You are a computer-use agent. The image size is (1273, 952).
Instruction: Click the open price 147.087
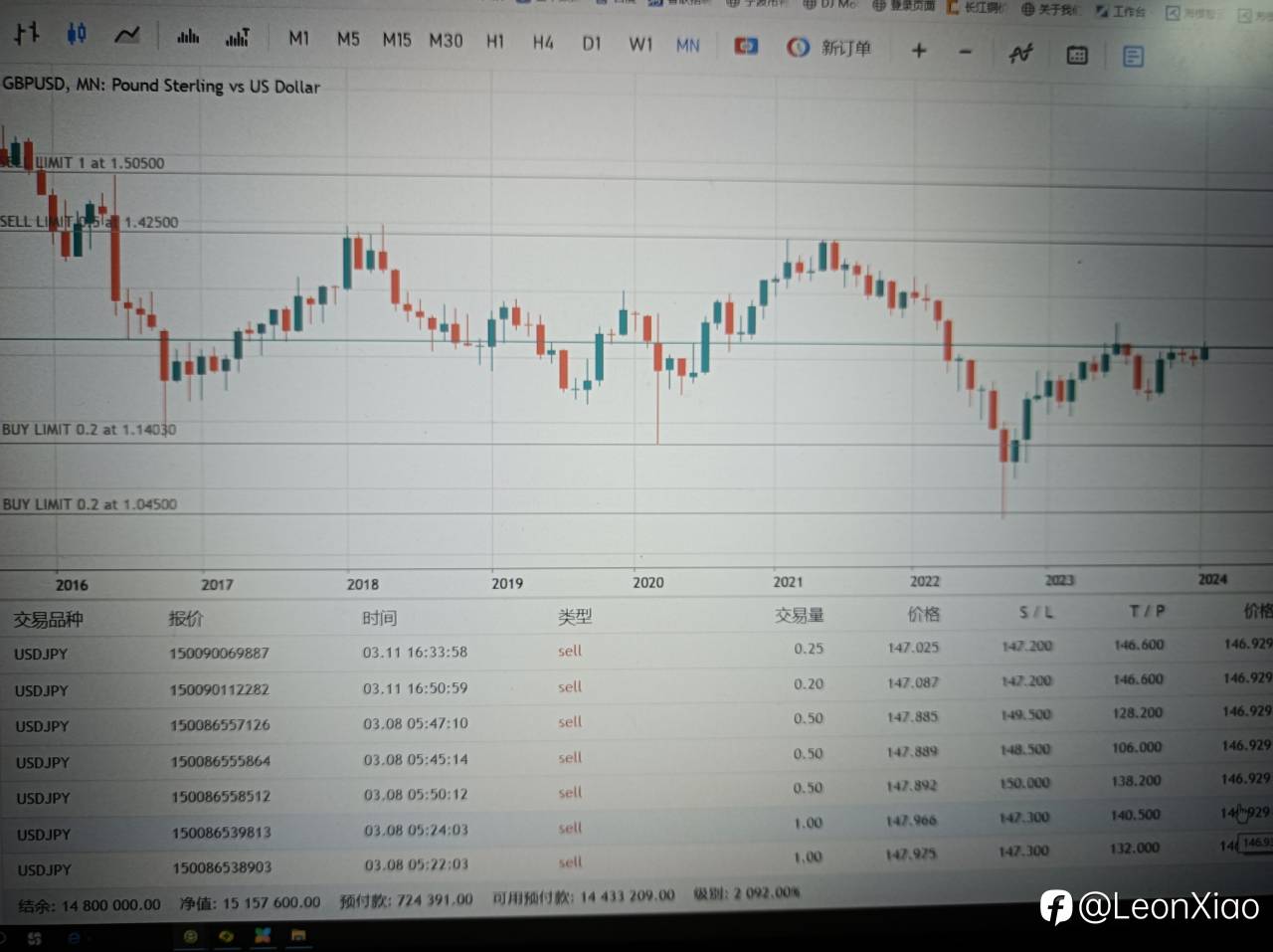click(x=913, y=682)
